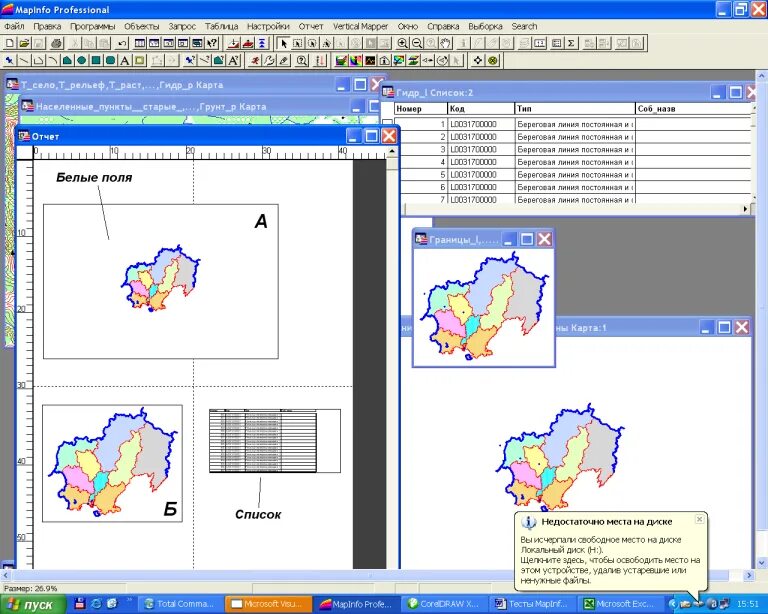The height and width of the screenshot is (614, 768).
Task: Click the Номер column header in list
Action: coord(421,108)
